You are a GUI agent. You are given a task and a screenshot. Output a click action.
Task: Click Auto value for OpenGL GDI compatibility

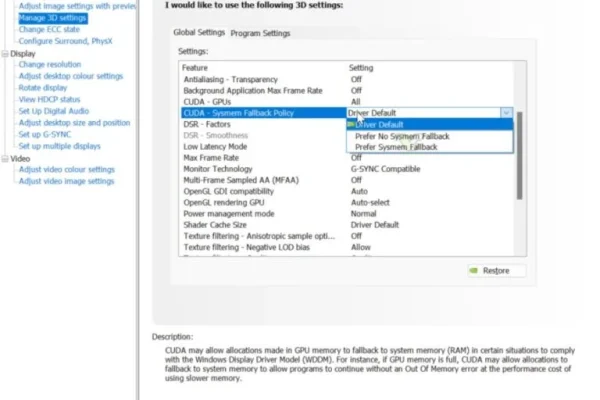point(359,191)
